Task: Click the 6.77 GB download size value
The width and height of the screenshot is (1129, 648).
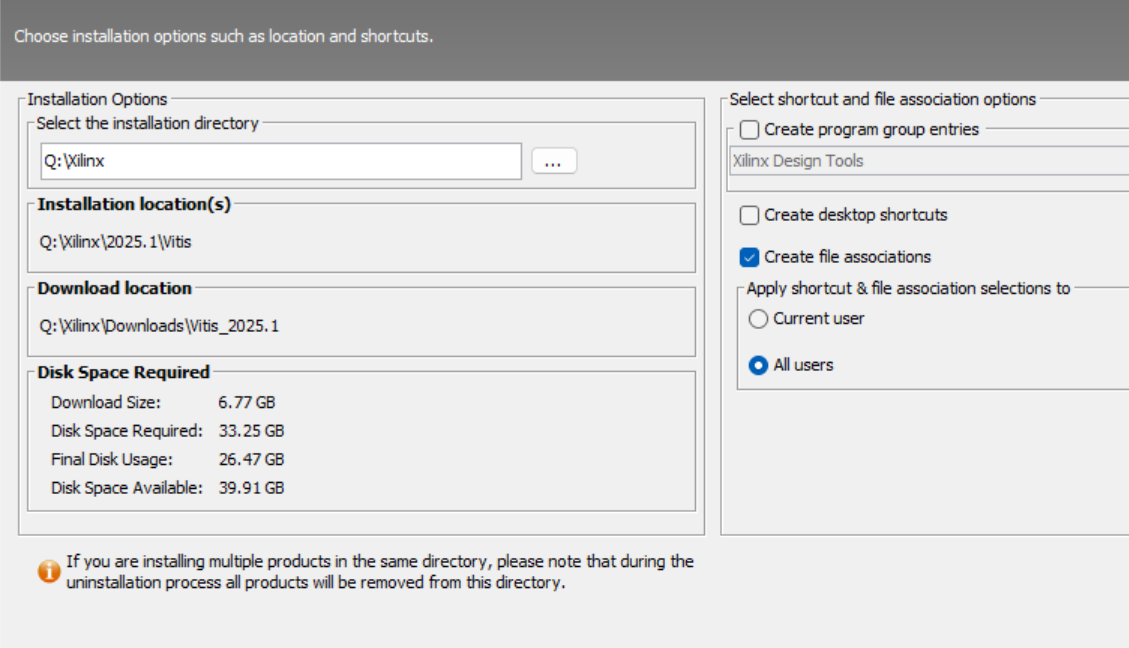Action: [246, 403]
